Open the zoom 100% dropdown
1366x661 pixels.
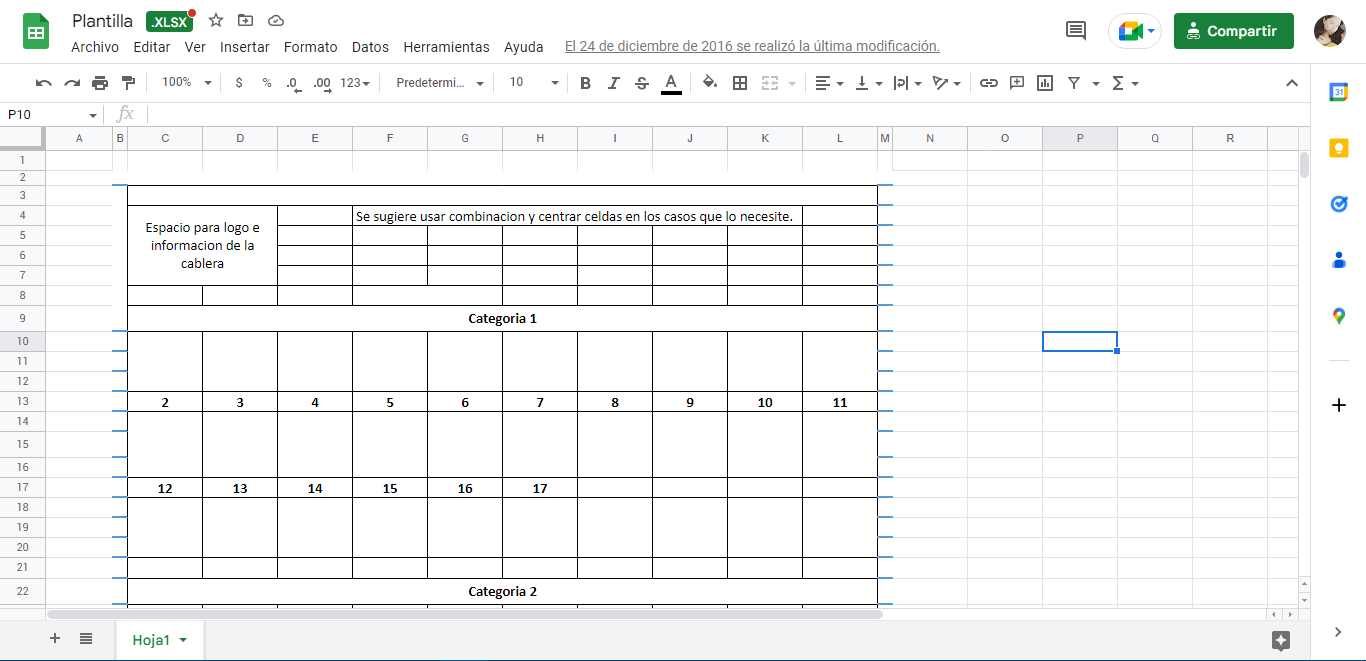coord(187,83)
